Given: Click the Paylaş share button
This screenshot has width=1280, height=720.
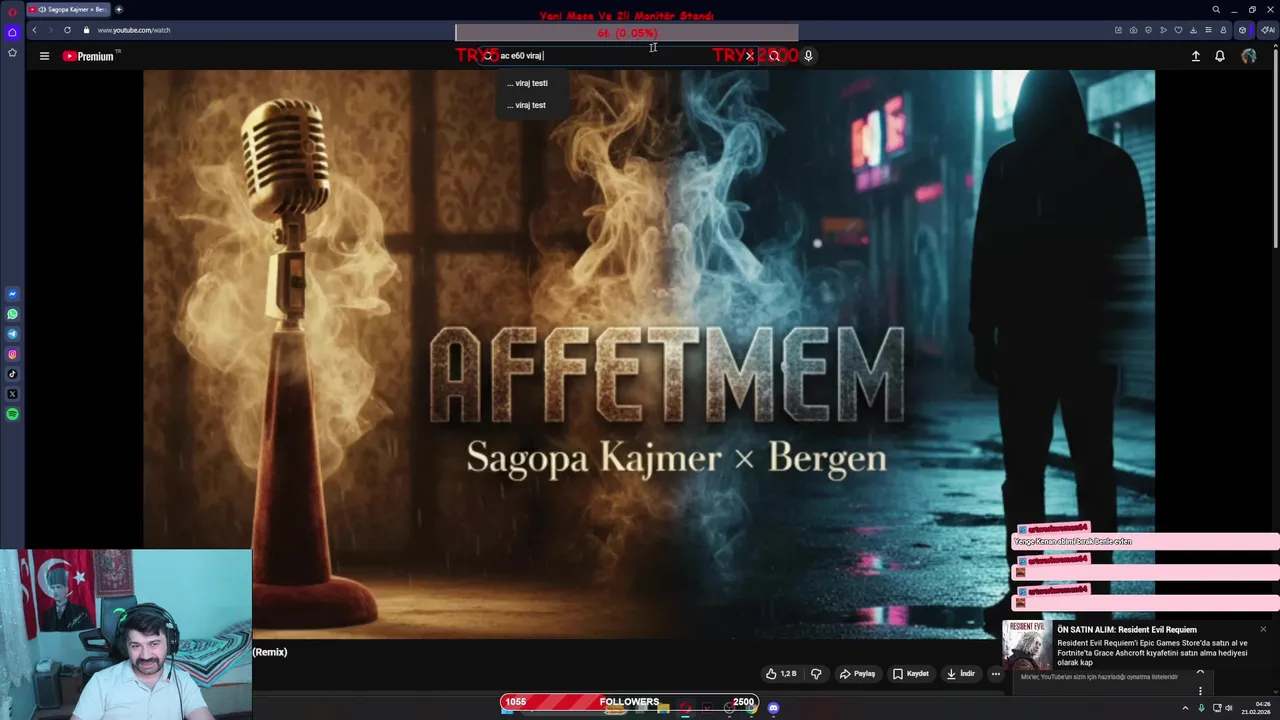Looking at the screenshot, I should [x=858, y=674].
